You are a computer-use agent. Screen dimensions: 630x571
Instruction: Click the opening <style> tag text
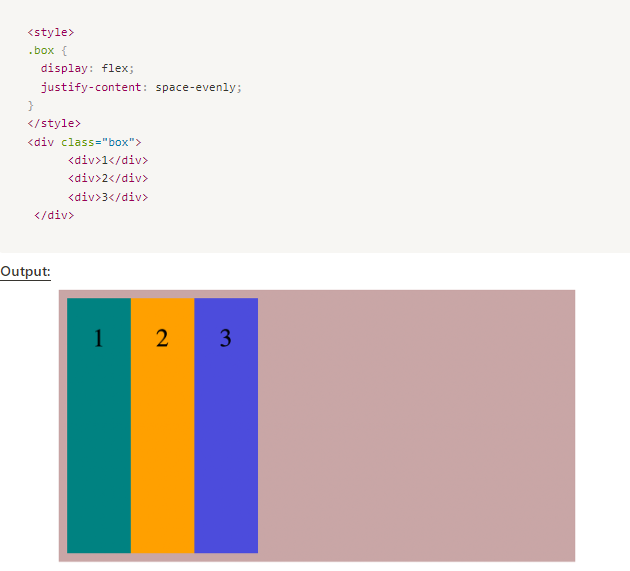[x=51, y=32]
